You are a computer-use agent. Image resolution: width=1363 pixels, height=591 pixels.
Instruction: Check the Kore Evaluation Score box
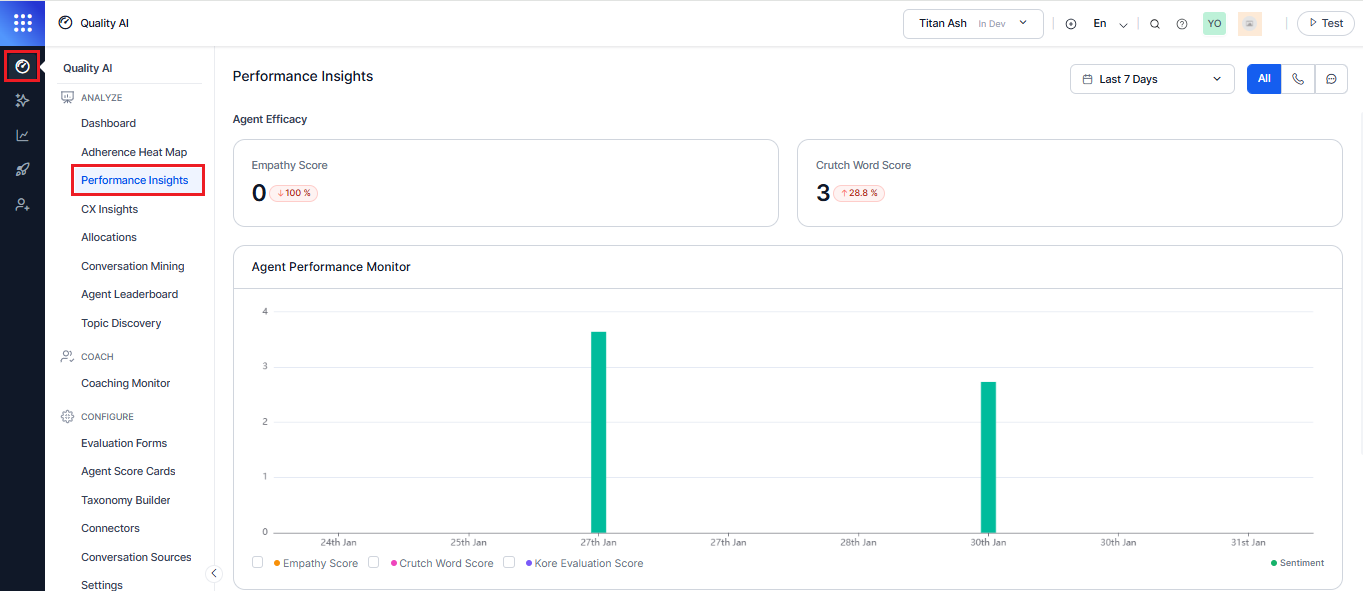click(x=509, y=563)
